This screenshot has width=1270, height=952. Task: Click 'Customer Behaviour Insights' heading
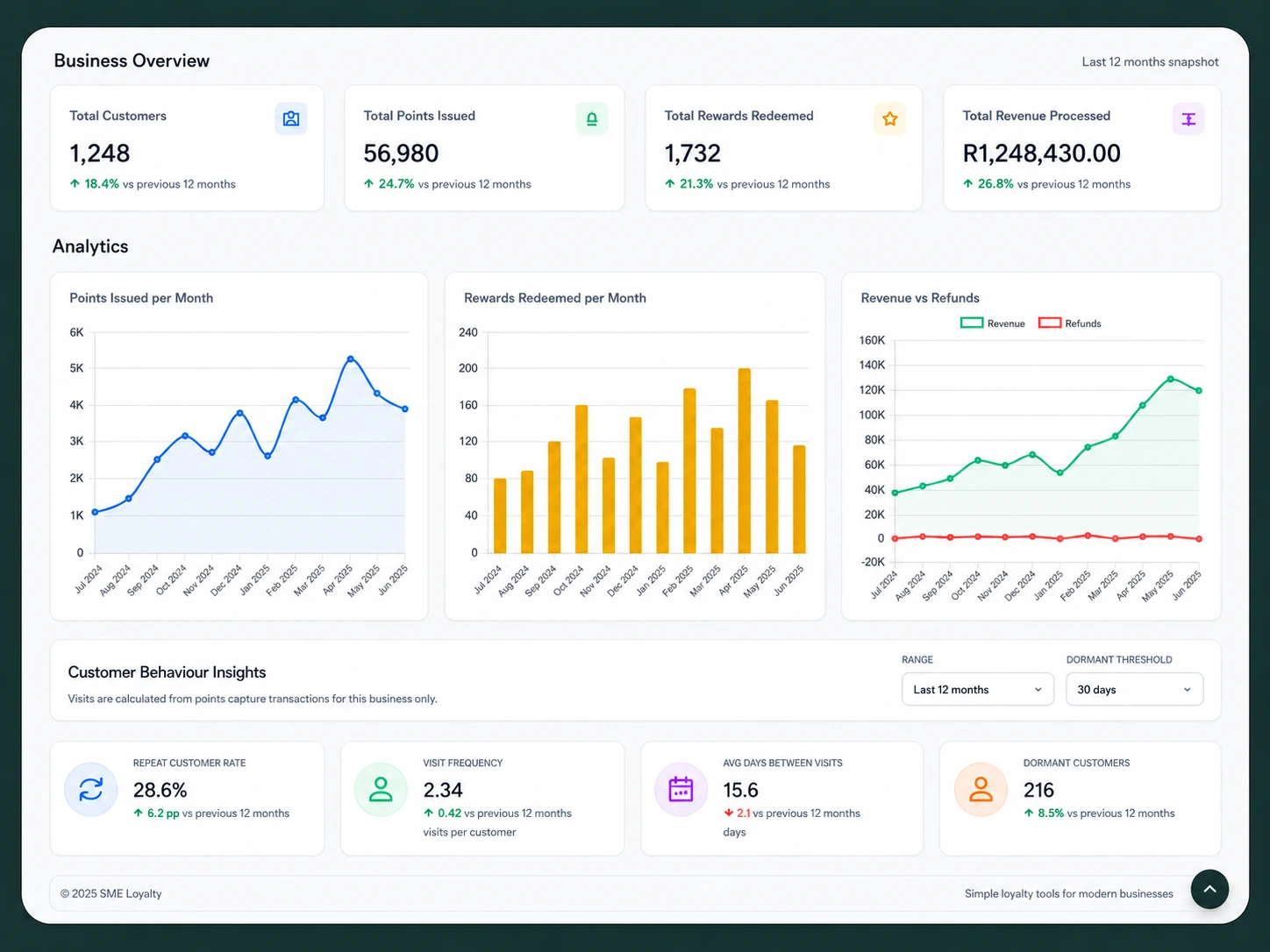point(167,672)
